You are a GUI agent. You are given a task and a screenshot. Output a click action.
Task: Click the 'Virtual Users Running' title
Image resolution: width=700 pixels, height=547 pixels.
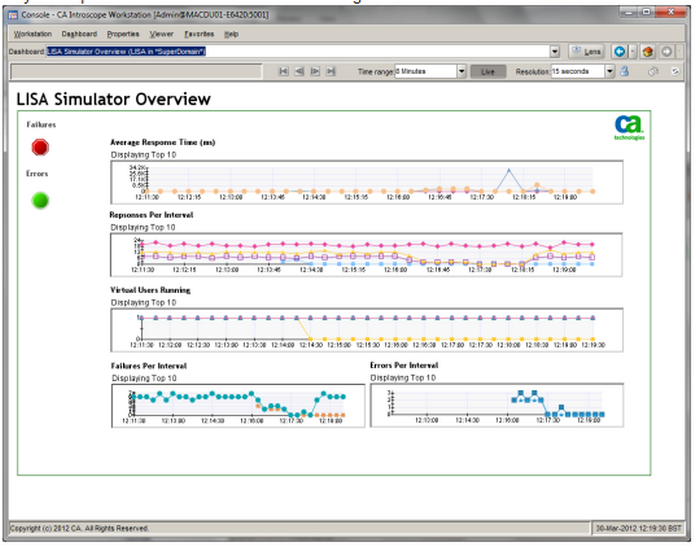coord(150,290)
